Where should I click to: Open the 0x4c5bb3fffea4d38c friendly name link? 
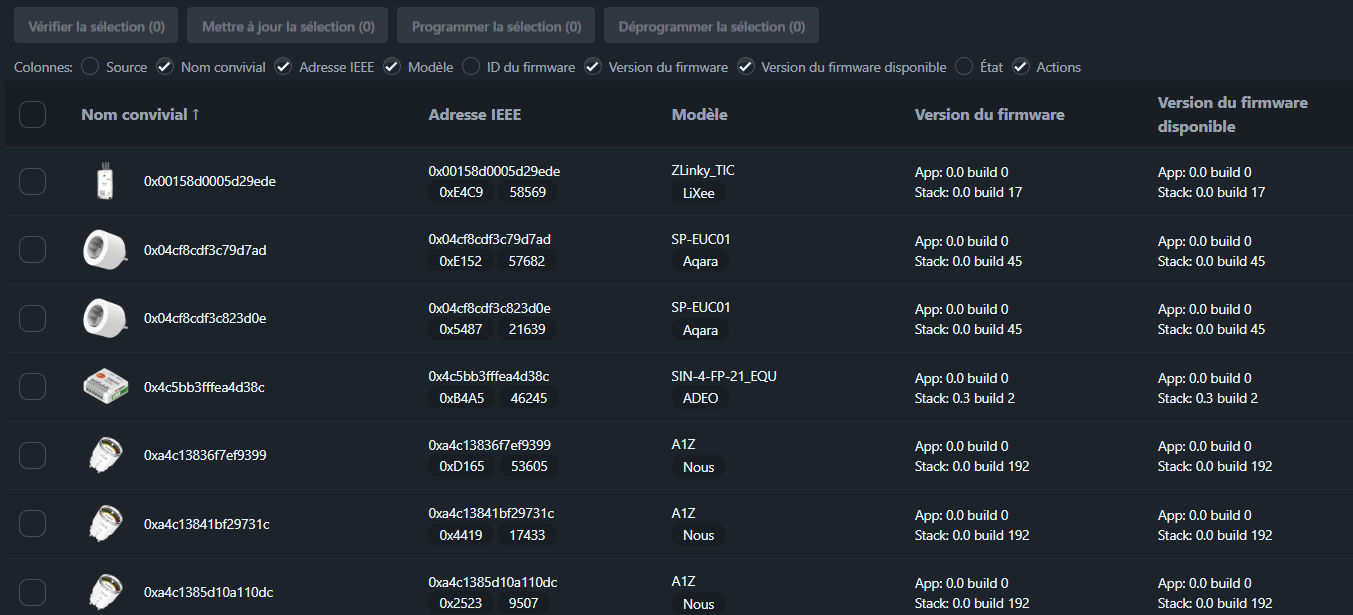pos(204,387)
